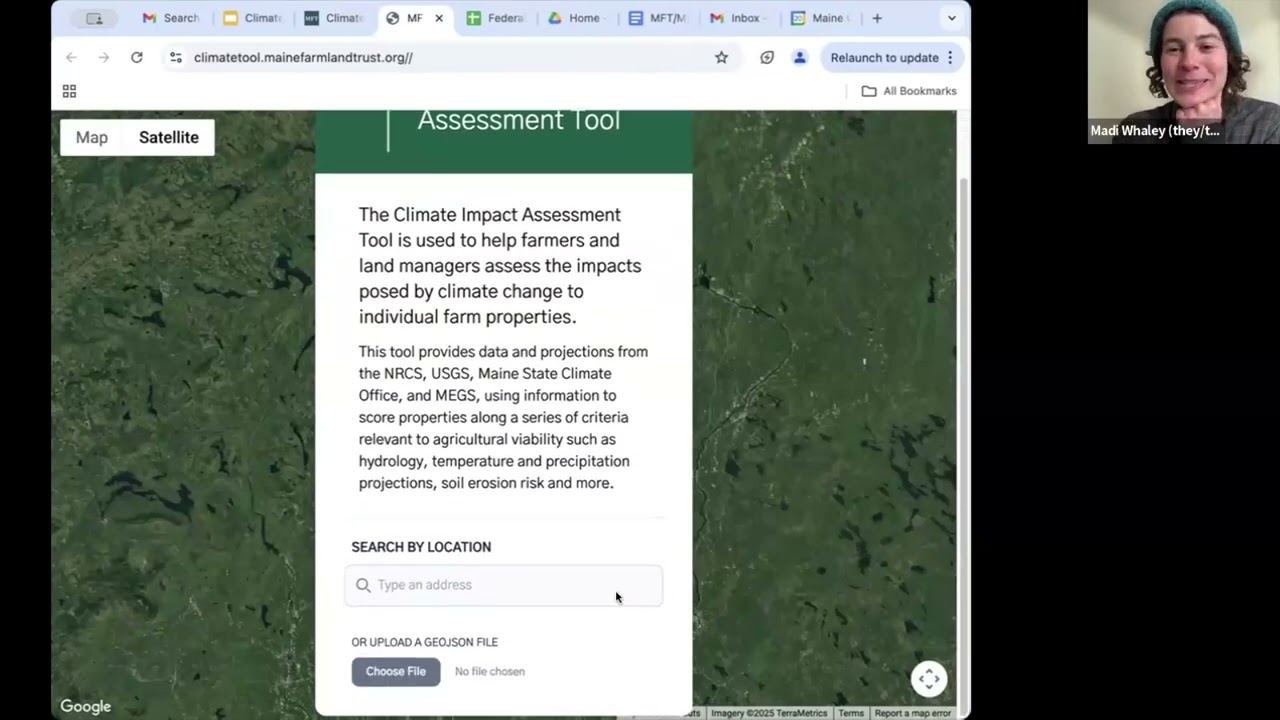The image size is (1280, 720).
Task: Open a new browser tab
Action: [877, 18]
